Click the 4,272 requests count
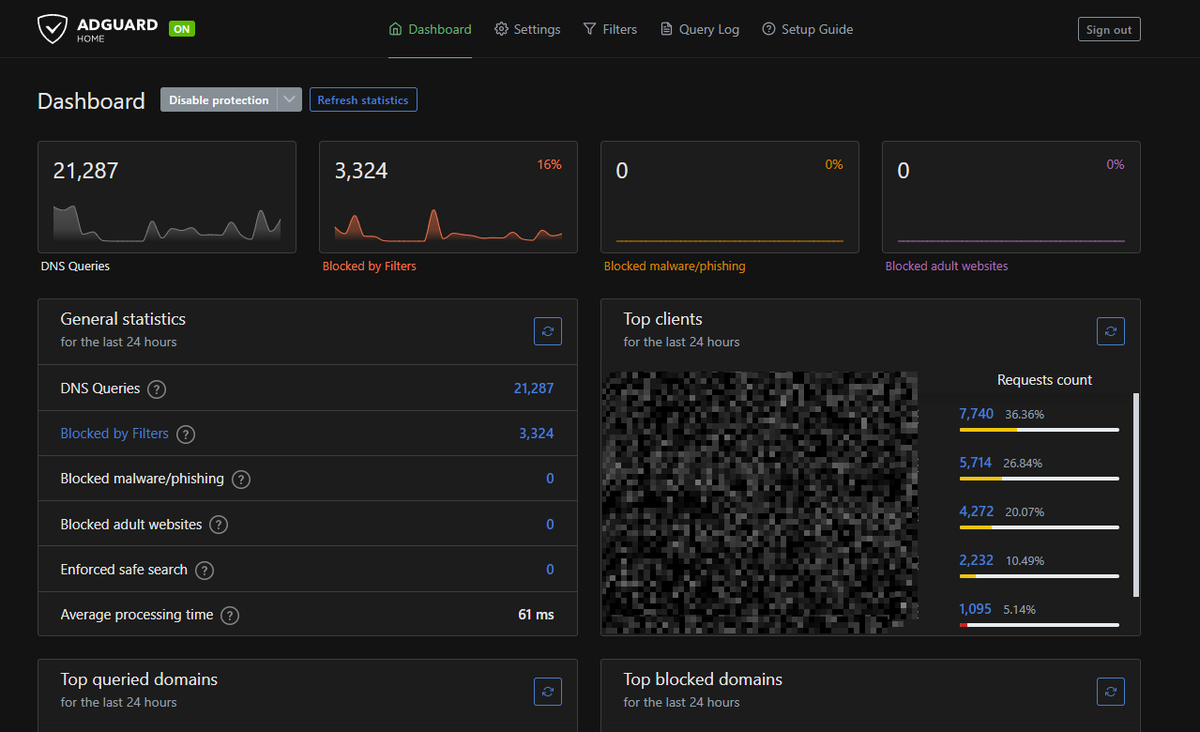The width and height of the screenshot is (1200, 732). pos(976,511)
